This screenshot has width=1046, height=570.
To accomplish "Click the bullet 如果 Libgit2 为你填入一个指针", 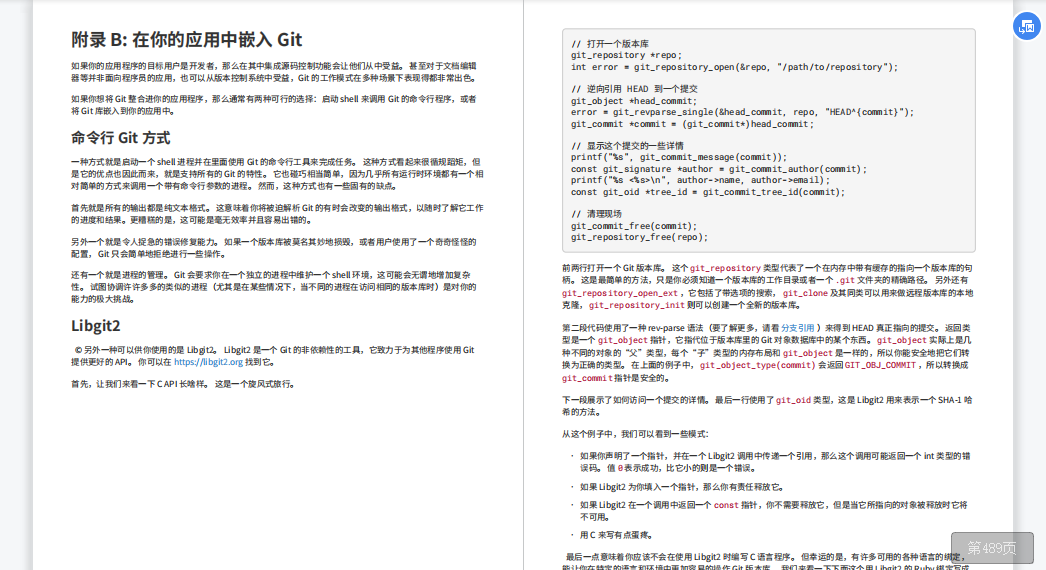I will (682, 487).
